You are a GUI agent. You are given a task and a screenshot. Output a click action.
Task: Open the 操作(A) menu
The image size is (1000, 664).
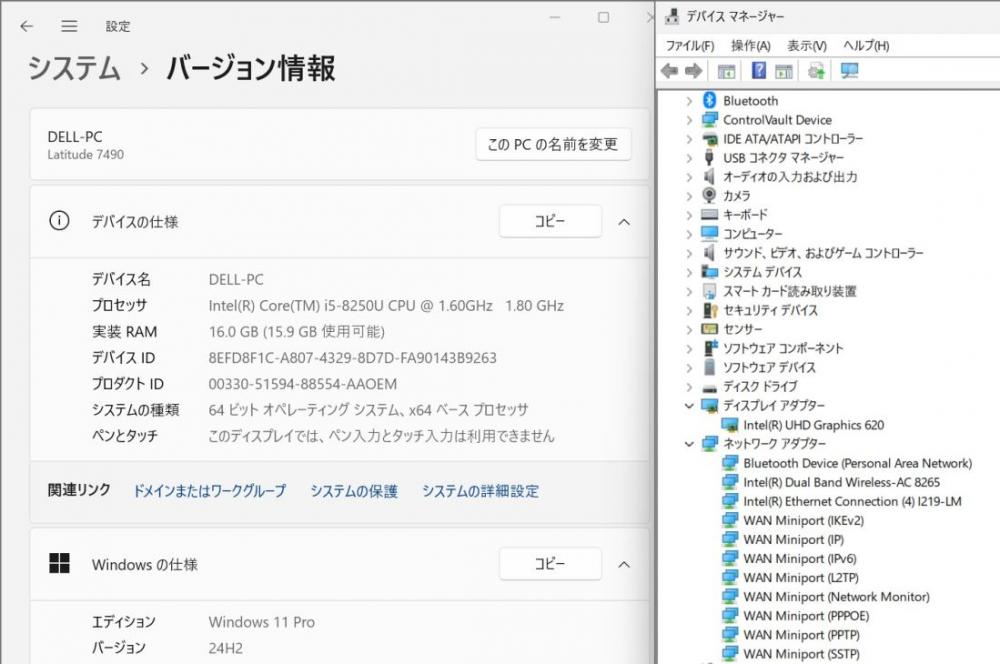(x=751, y=45)
